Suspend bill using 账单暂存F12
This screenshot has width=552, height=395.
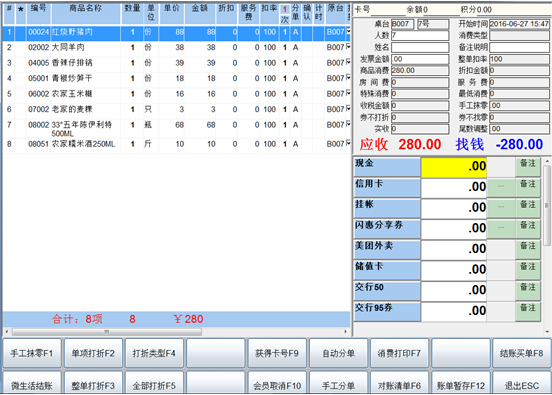[x=461, y=383]
